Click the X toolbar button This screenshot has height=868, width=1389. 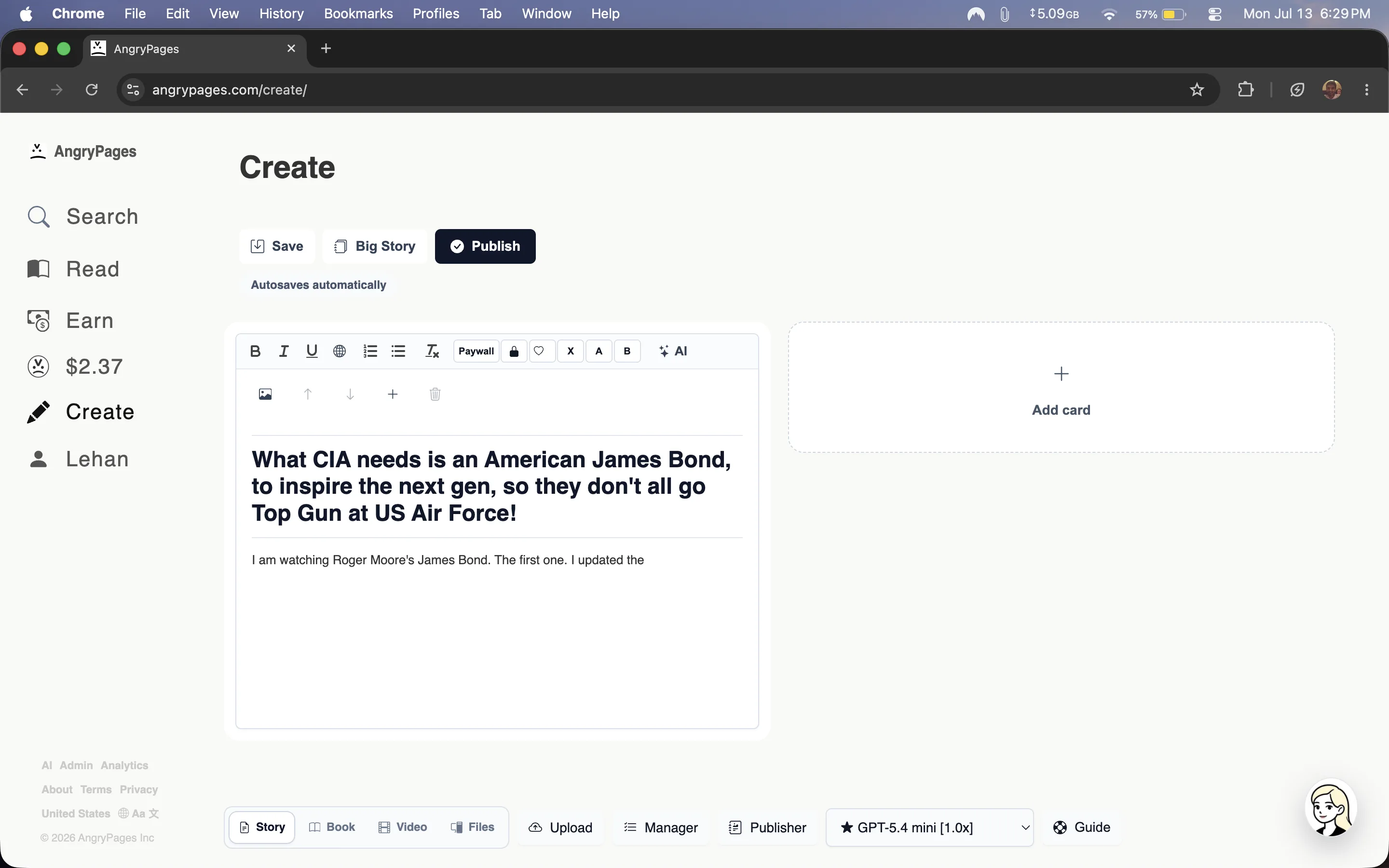coord(571,351)
